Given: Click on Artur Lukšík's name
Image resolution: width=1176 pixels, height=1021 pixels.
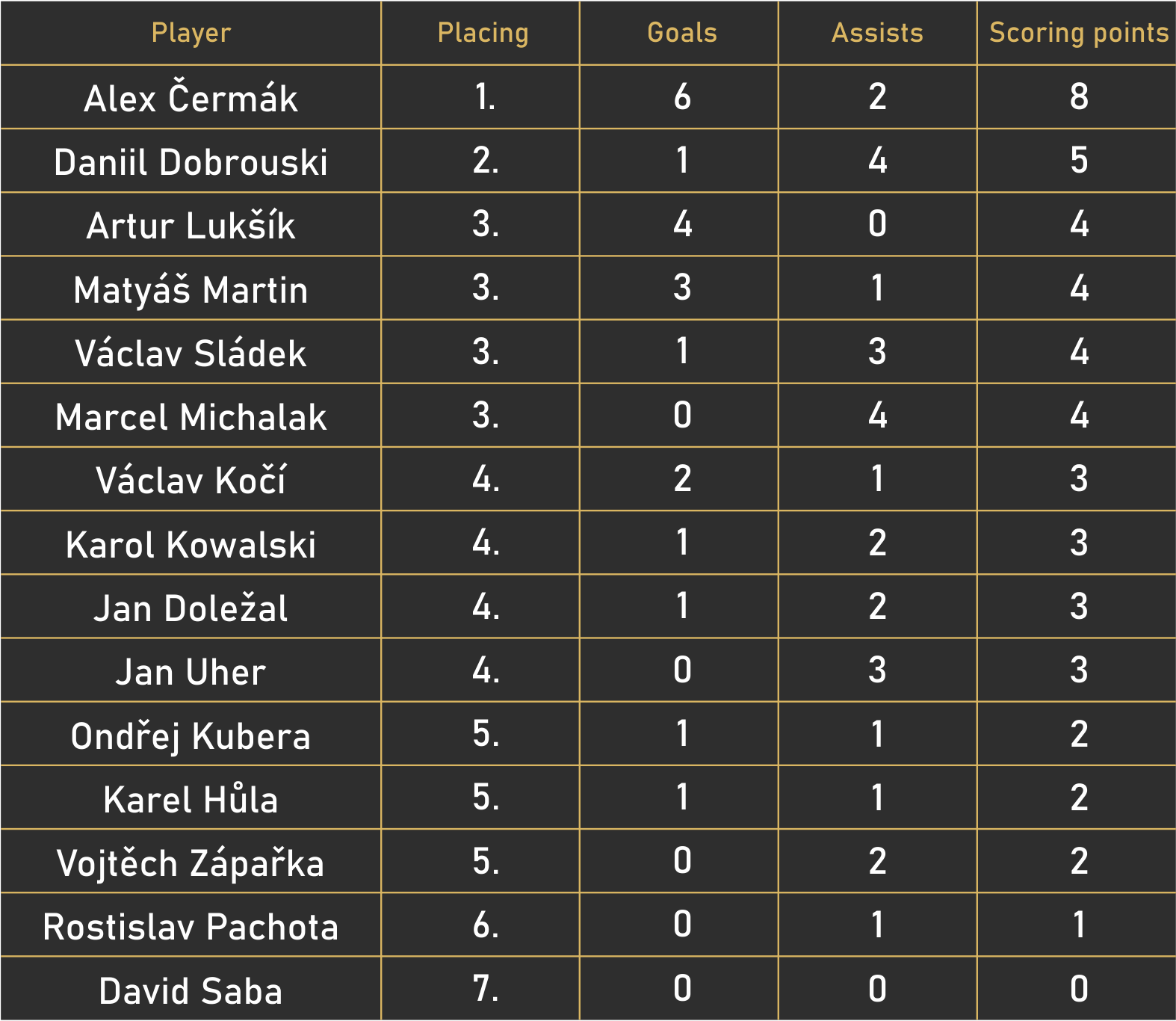Looking at the screenshot, I should pos(191,226).
